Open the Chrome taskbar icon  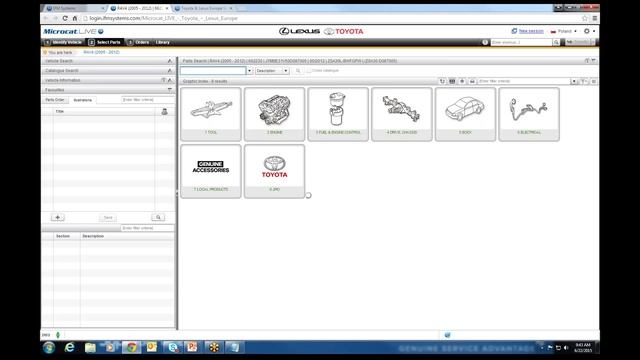click(x=131, y=347)
